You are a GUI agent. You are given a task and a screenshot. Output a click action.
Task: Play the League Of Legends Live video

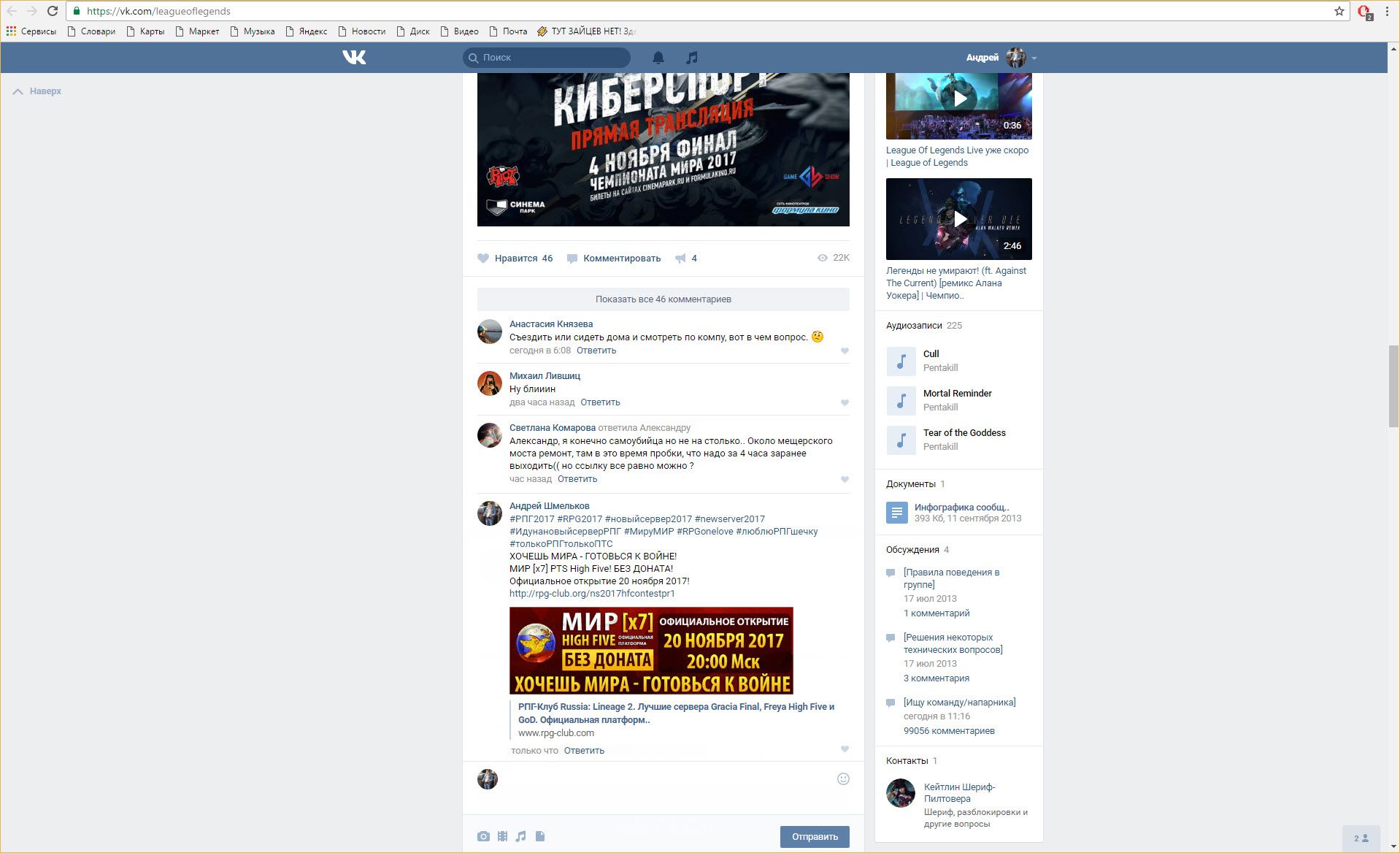959,99
